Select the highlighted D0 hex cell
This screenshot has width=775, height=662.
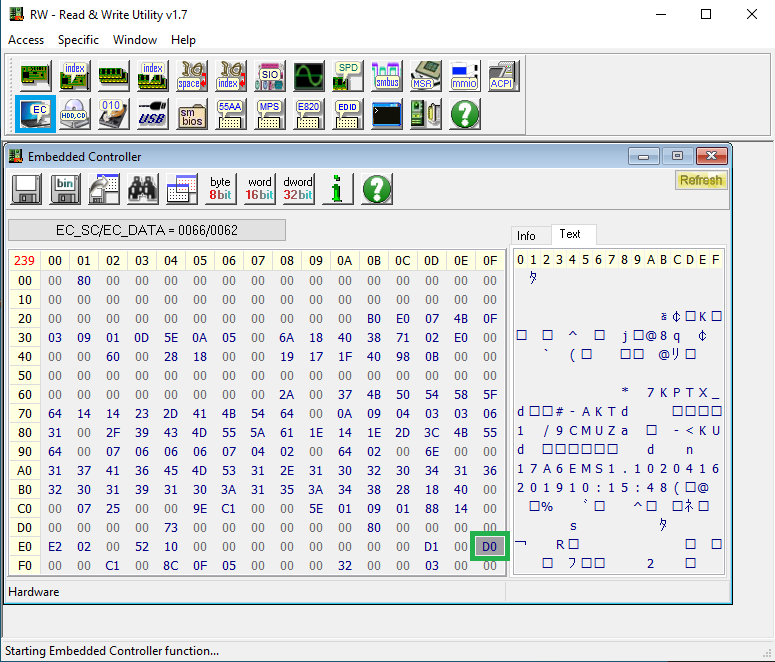489,547
